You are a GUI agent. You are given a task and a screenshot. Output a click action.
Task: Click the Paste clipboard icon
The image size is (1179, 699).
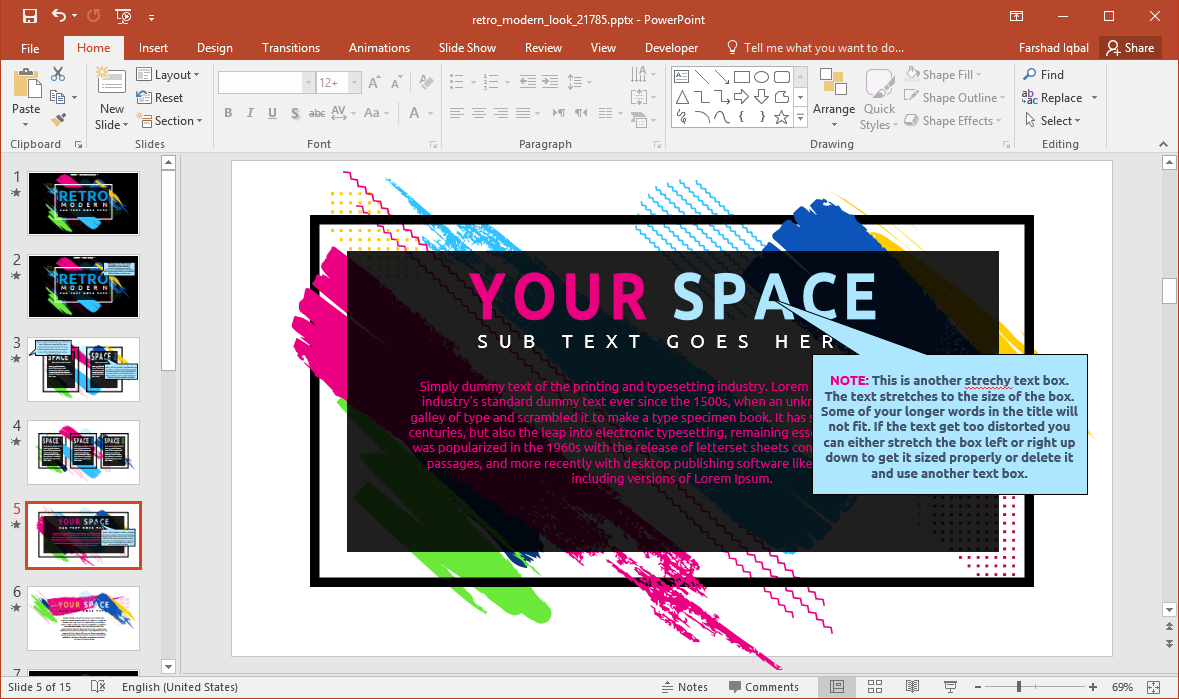point(26,83)
